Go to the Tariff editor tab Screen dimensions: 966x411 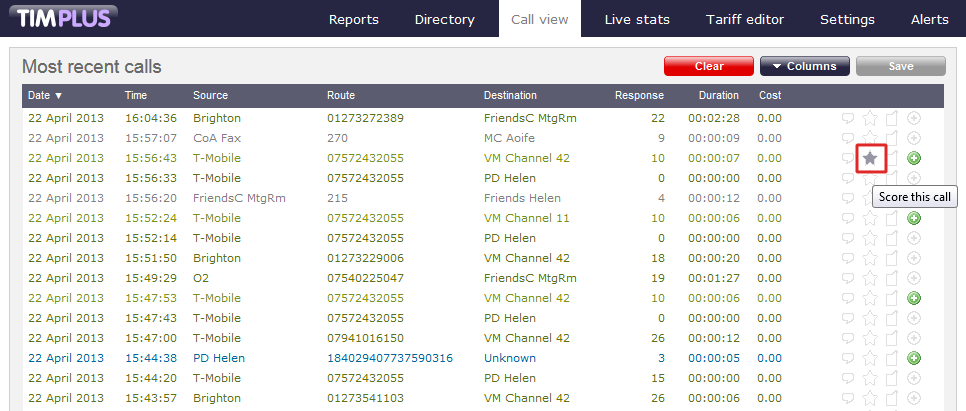744,19
